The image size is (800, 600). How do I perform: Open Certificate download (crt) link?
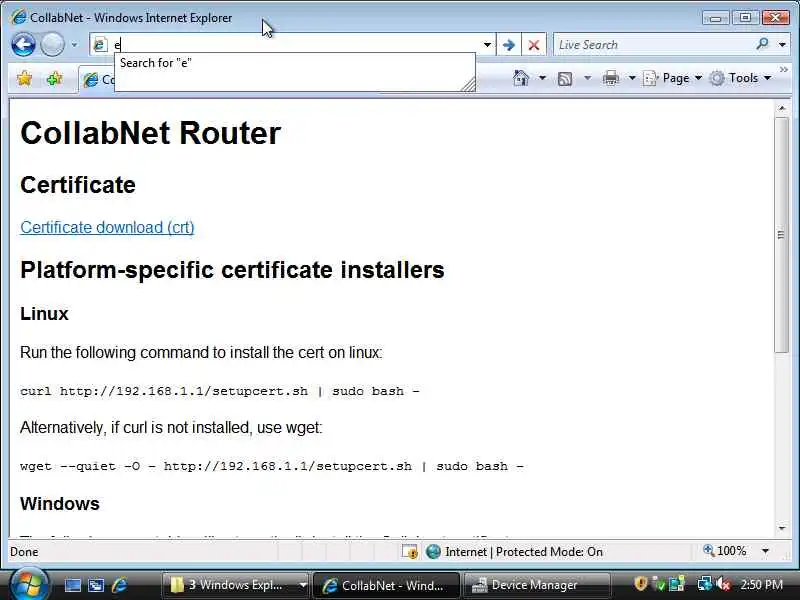click(107, 227)
